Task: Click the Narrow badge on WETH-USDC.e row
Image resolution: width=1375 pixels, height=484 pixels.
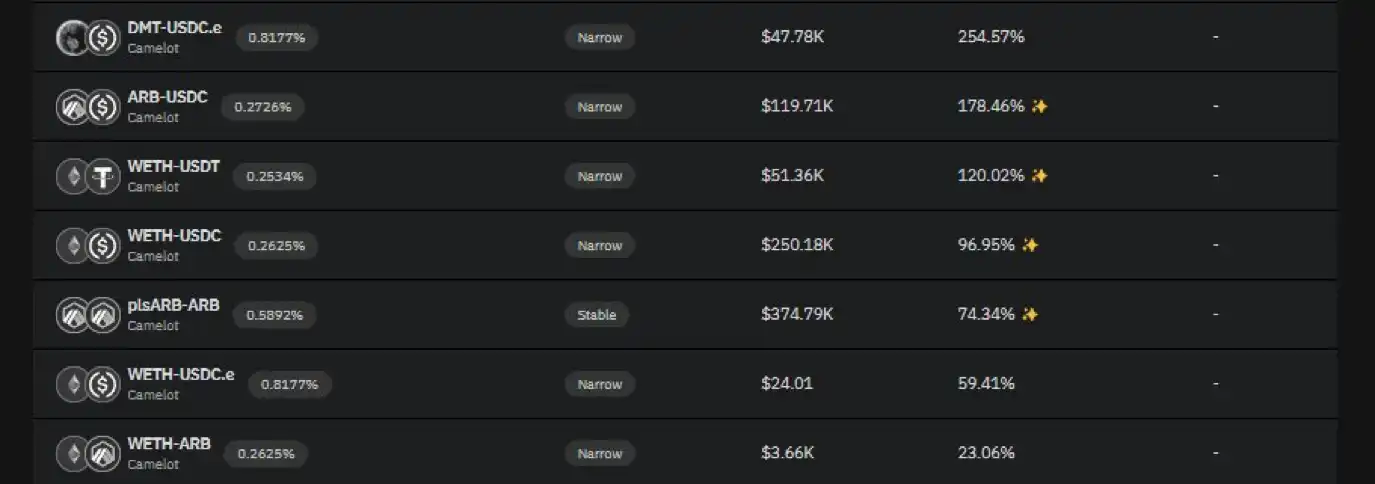Action: click(x=600, y=384)
